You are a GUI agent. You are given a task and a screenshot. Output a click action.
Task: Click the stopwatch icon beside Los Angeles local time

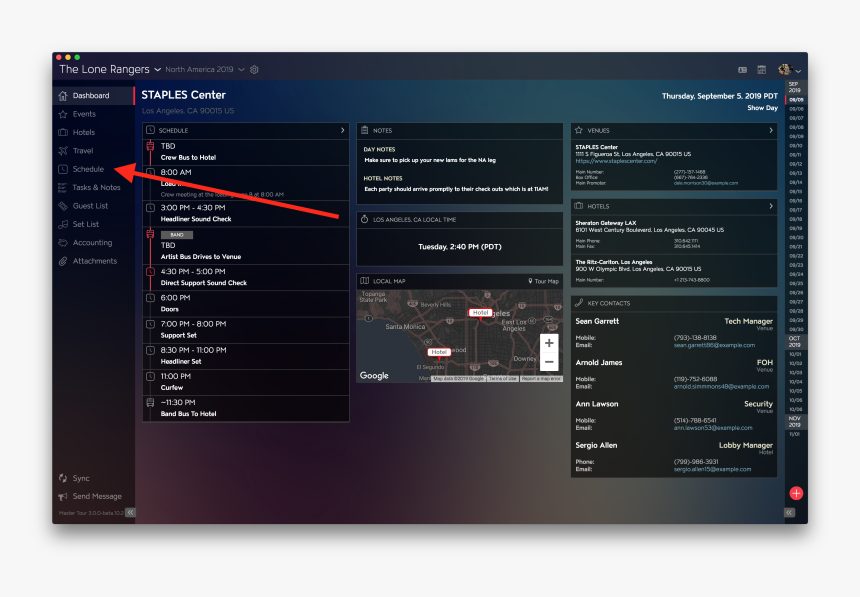(365, 219)
